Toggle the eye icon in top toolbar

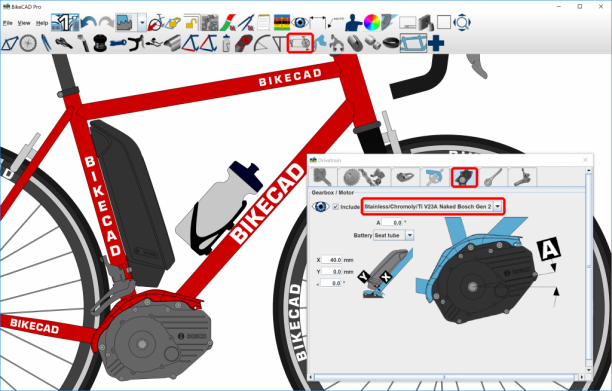pos(300,23)
